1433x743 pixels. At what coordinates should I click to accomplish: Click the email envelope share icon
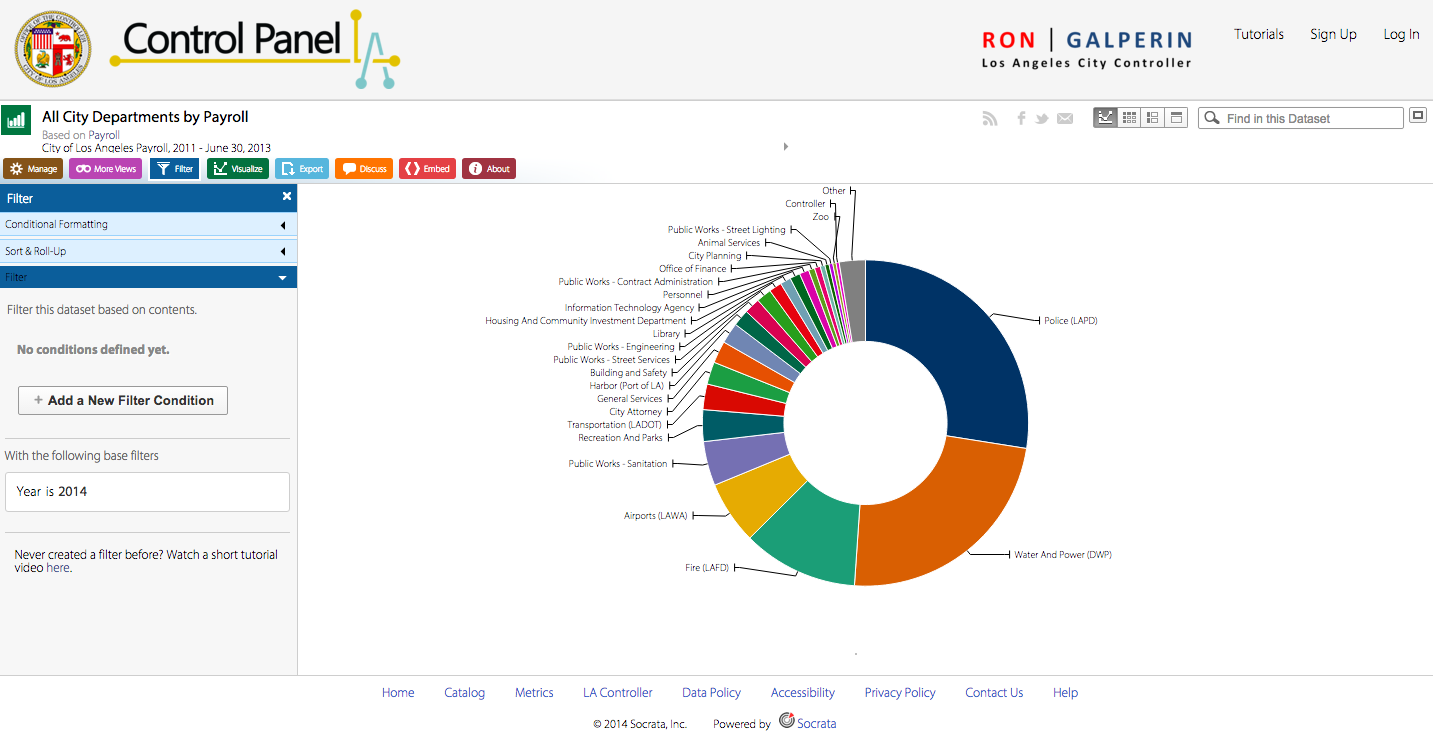click(1065, 118)
